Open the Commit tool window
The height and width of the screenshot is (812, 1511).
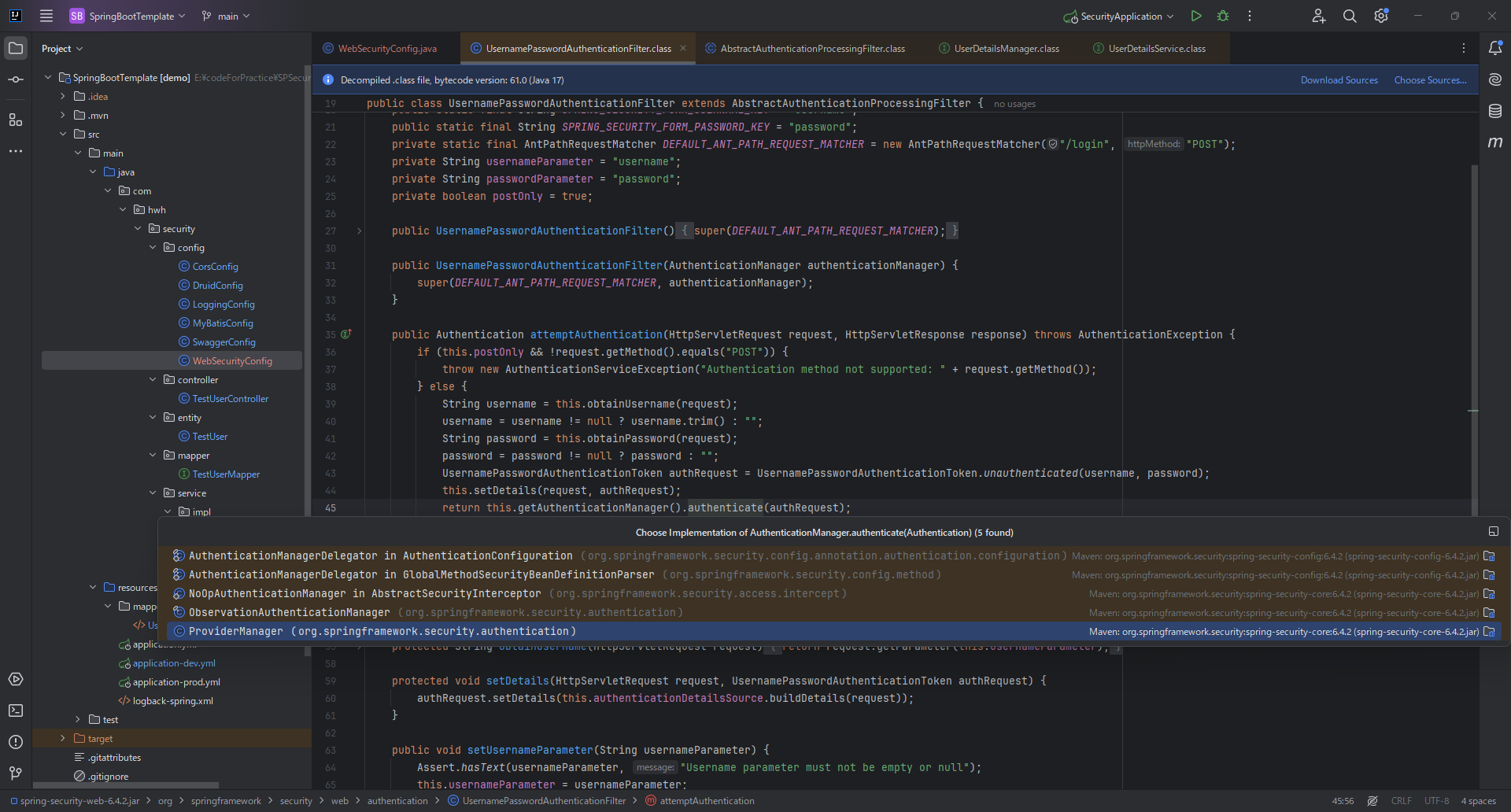pyautogui.click(x=16, y=79)
